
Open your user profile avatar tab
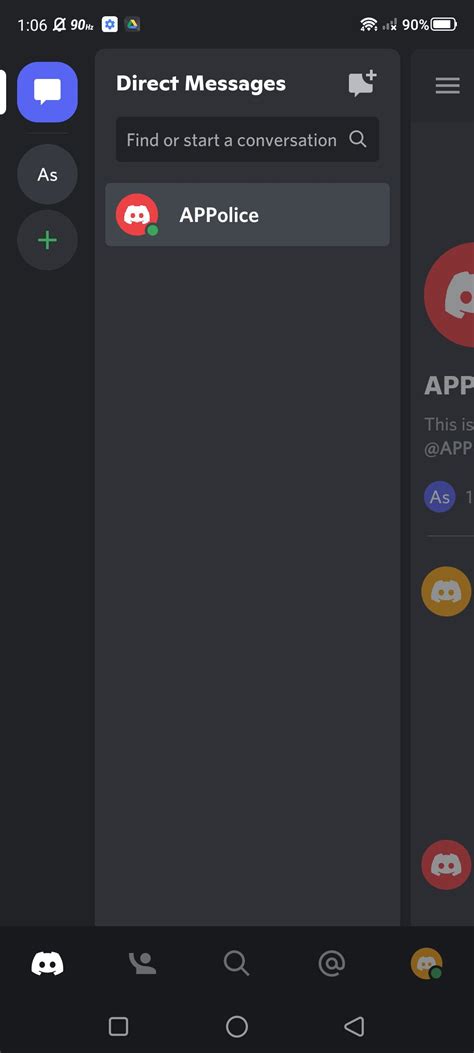coord(426,964)
